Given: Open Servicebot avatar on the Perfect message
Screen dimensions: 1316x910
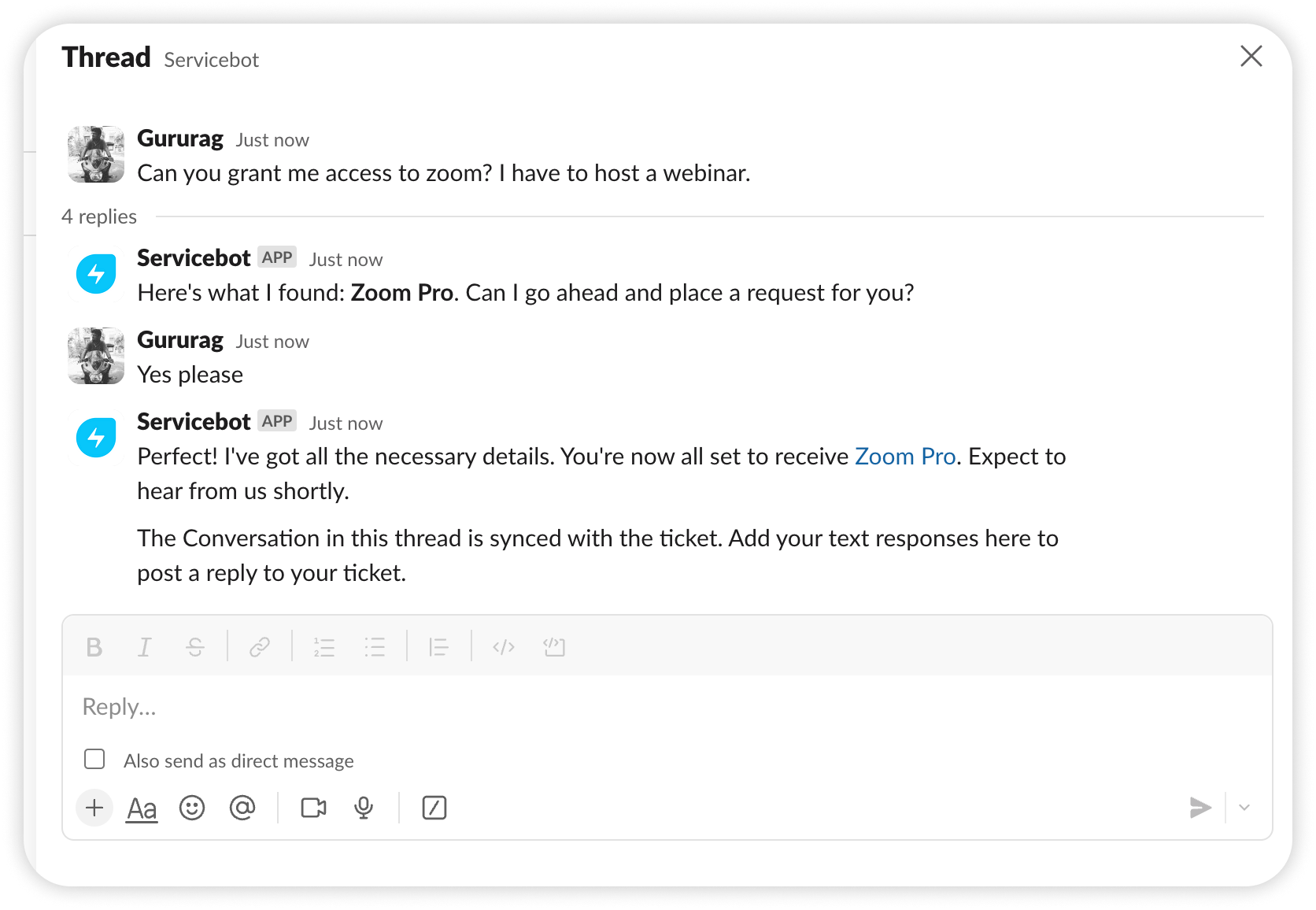Looking at the screenshot, I should (x=96, y=438).
